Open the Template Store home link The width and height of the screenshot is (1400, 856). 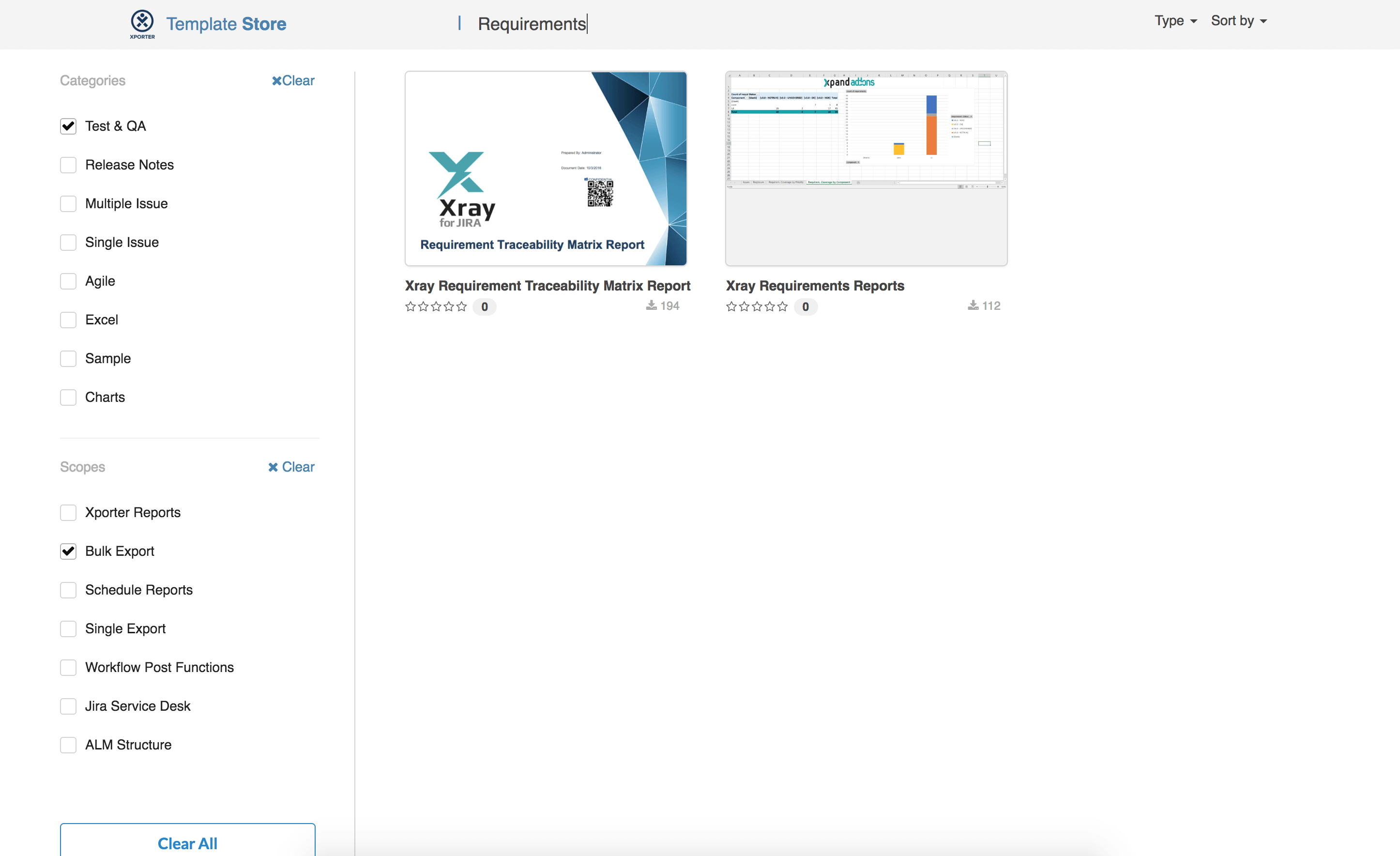(226, 24)
